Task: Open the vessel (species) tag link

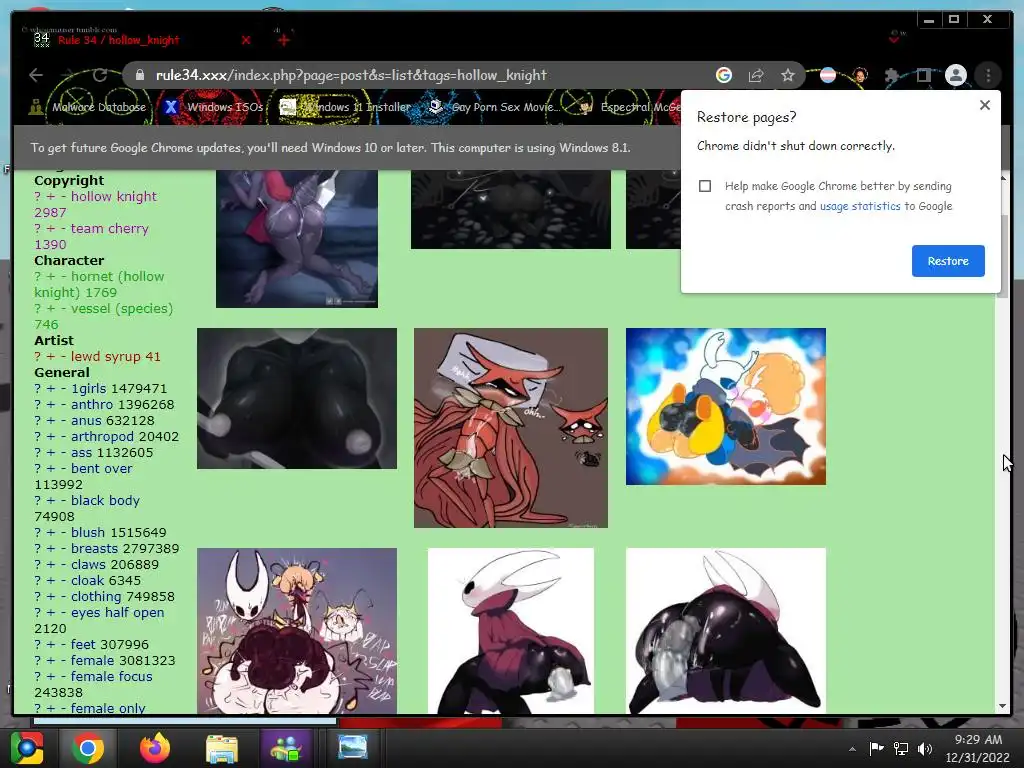Action: coord(121,308)
